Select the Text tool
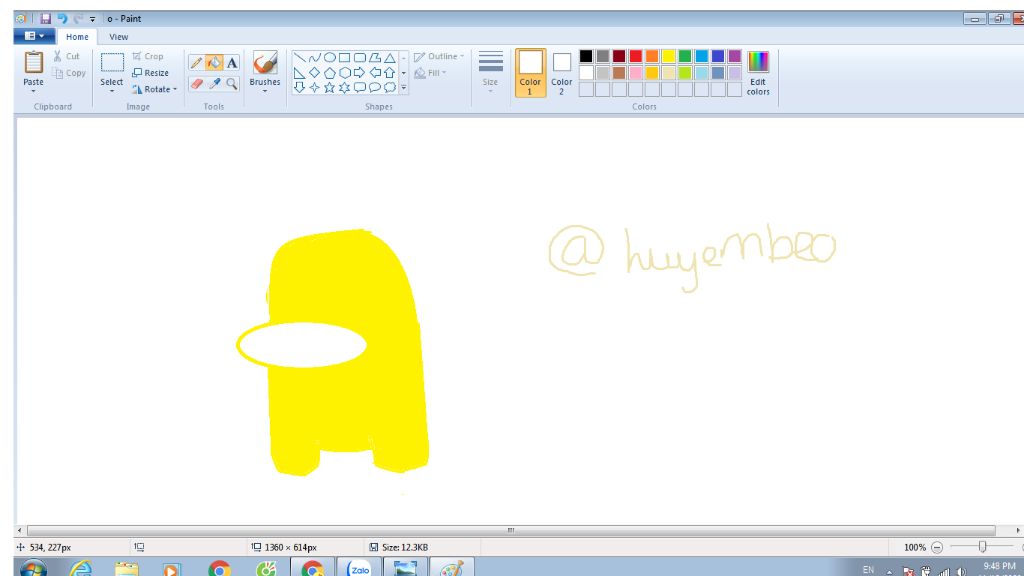 232,63
